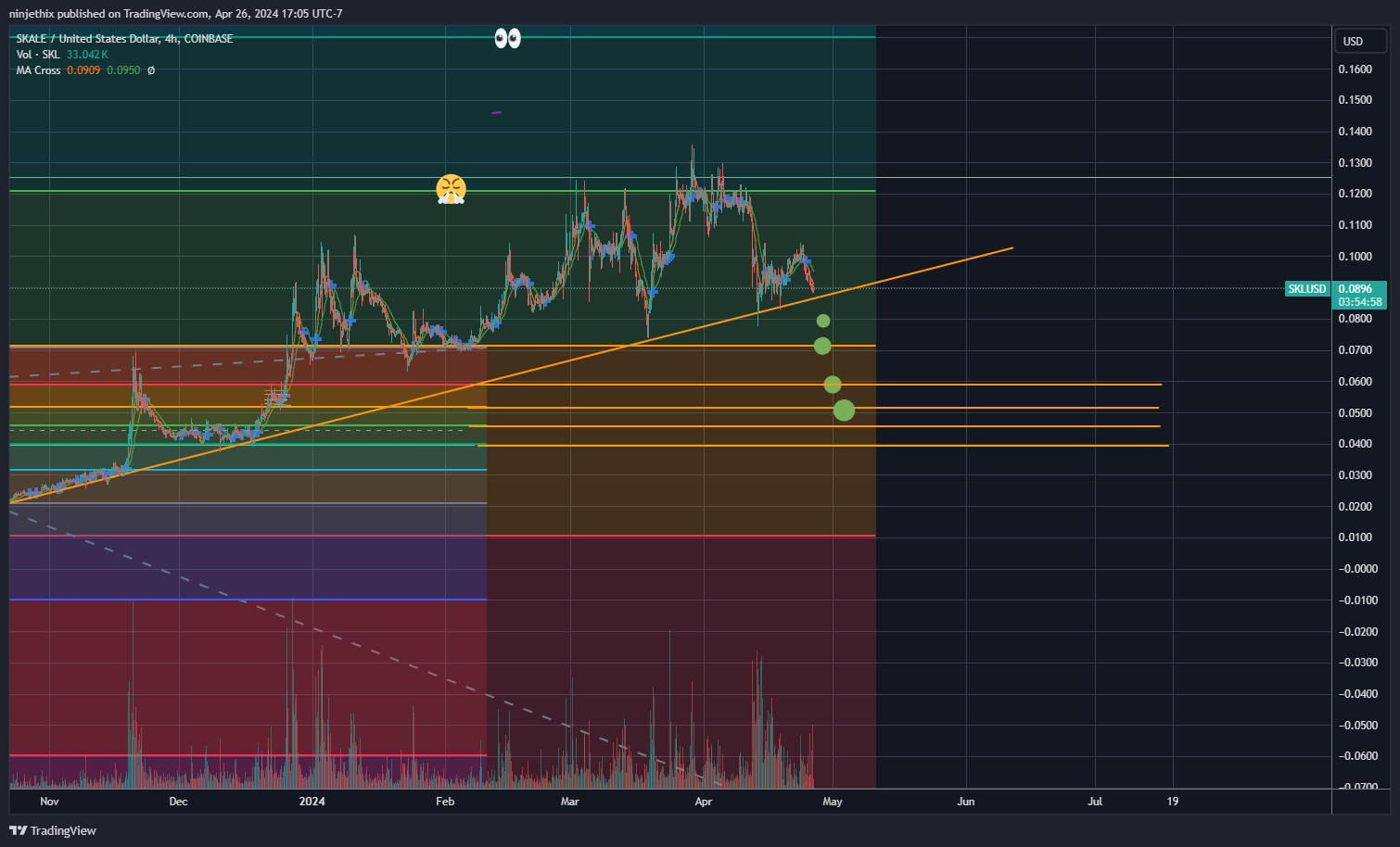The width and height of the screenshot is (1400, 847).
Task: Click the Dec date label
Action: pos(178,802)
